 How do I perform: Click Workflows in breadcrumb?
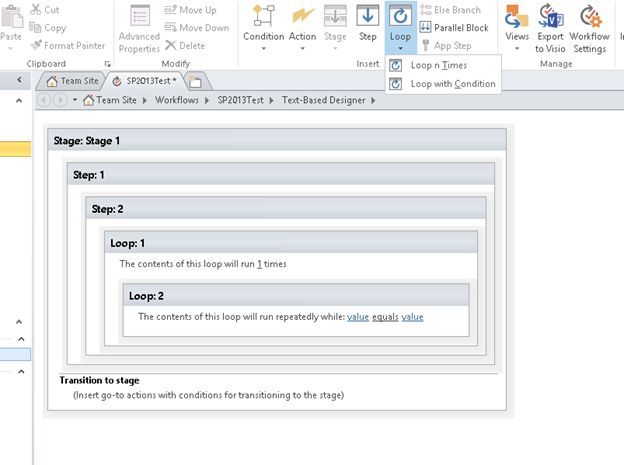click(177, 100)
